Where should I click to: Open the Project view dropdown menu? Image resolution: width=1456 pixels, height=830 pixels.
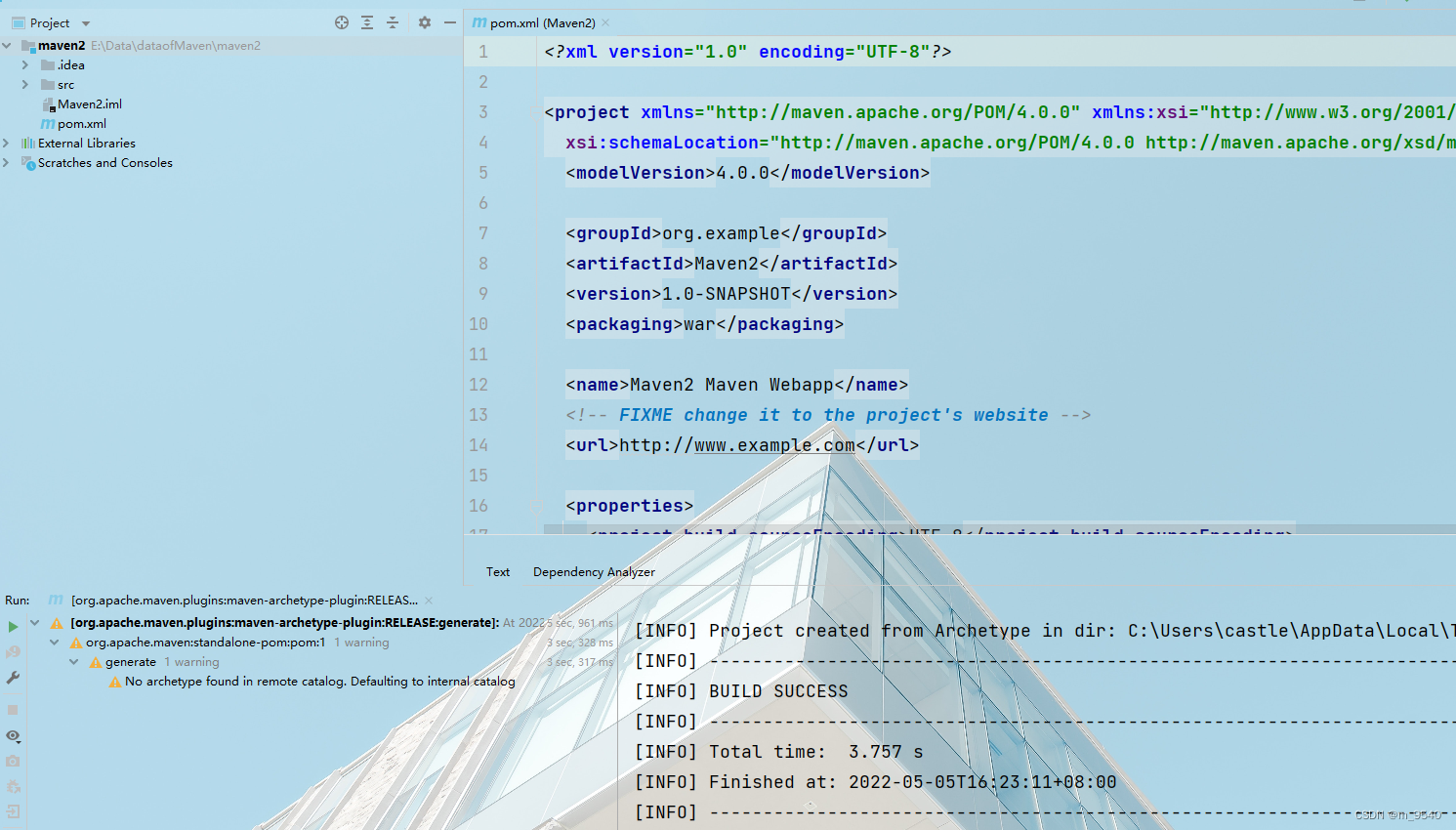tap(85, 21)
